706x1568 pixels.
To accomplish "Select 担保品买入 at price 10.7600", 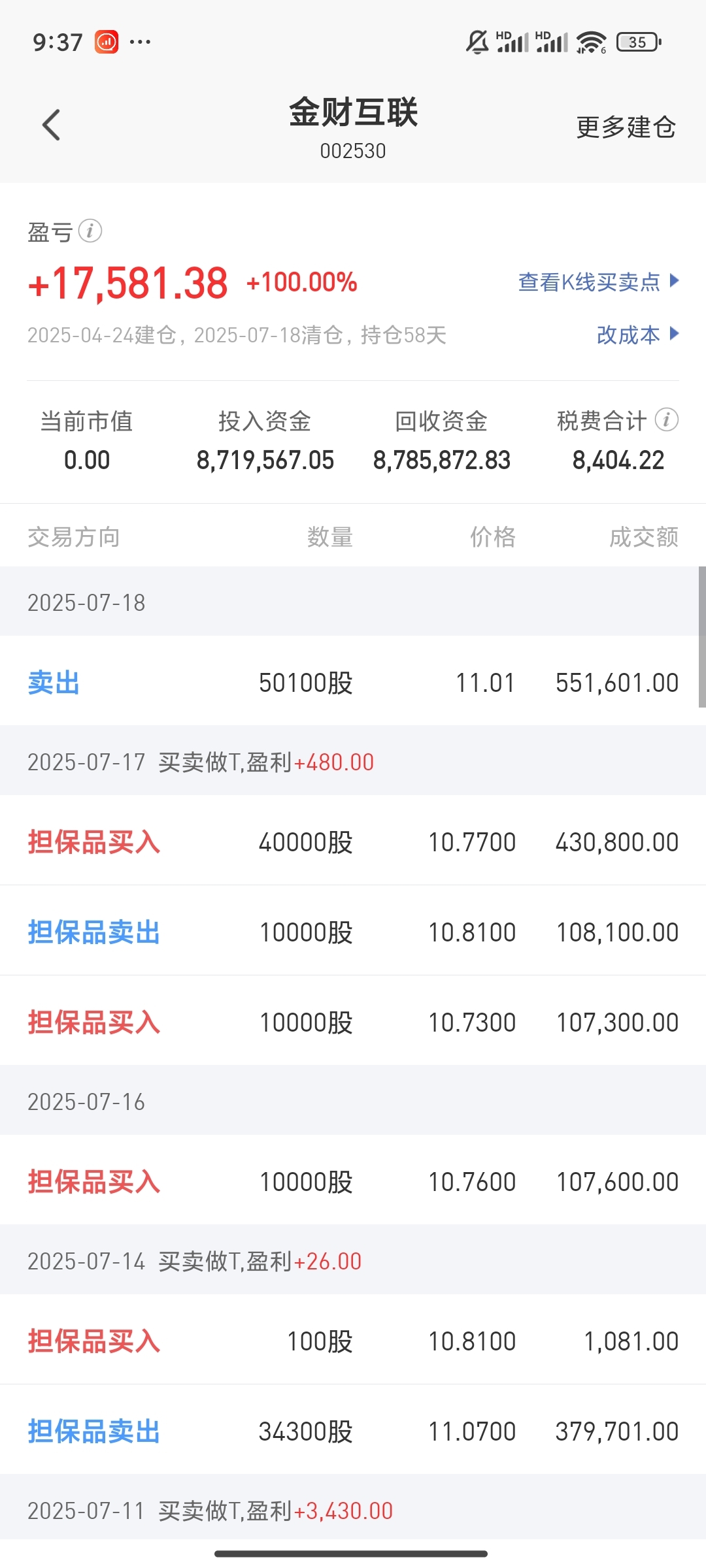I will [x=353, y=1181].
